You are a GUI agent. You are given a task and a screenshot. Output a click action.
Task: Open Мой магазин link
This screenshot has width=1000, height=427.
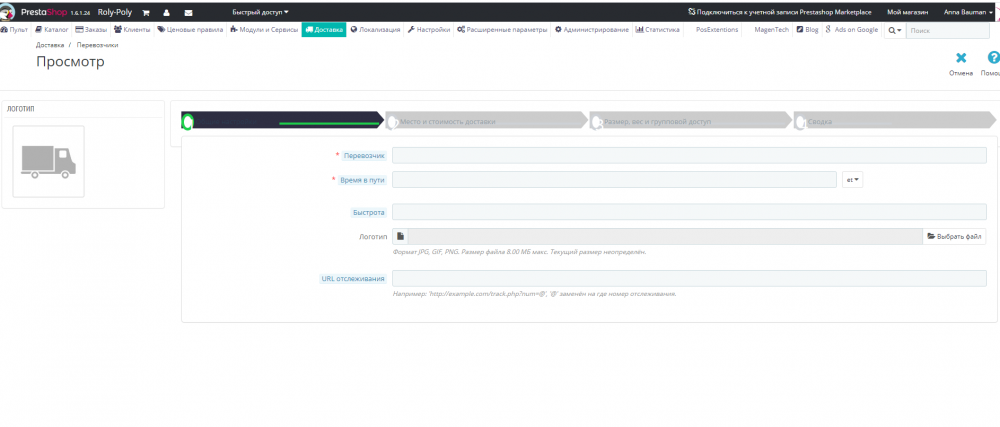(908, 12)
